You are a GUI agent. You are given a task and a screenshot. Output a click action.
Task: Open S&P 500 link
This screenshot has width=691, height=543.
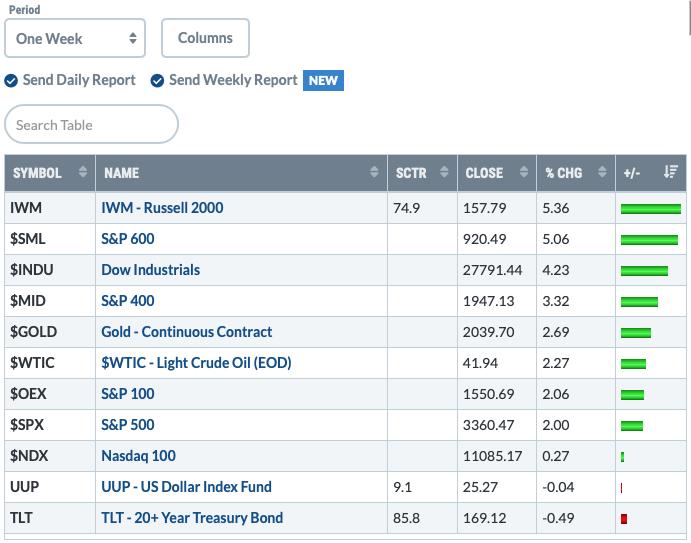tap(128, 425)
